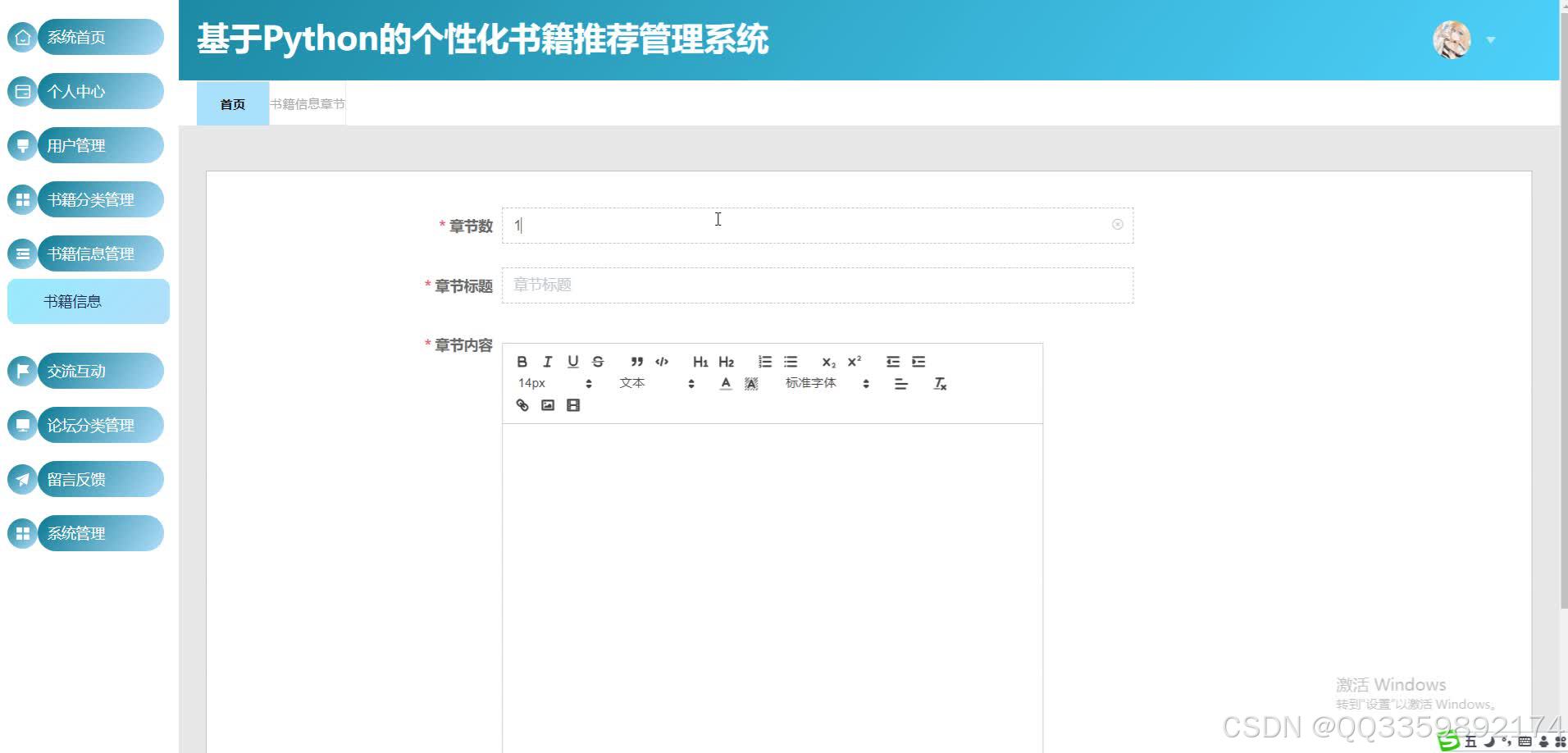Image resolution: width=1568 pixels, height=753 pixels.
Task: Apply bold formatting in the editor
Action: click(521, 361)
